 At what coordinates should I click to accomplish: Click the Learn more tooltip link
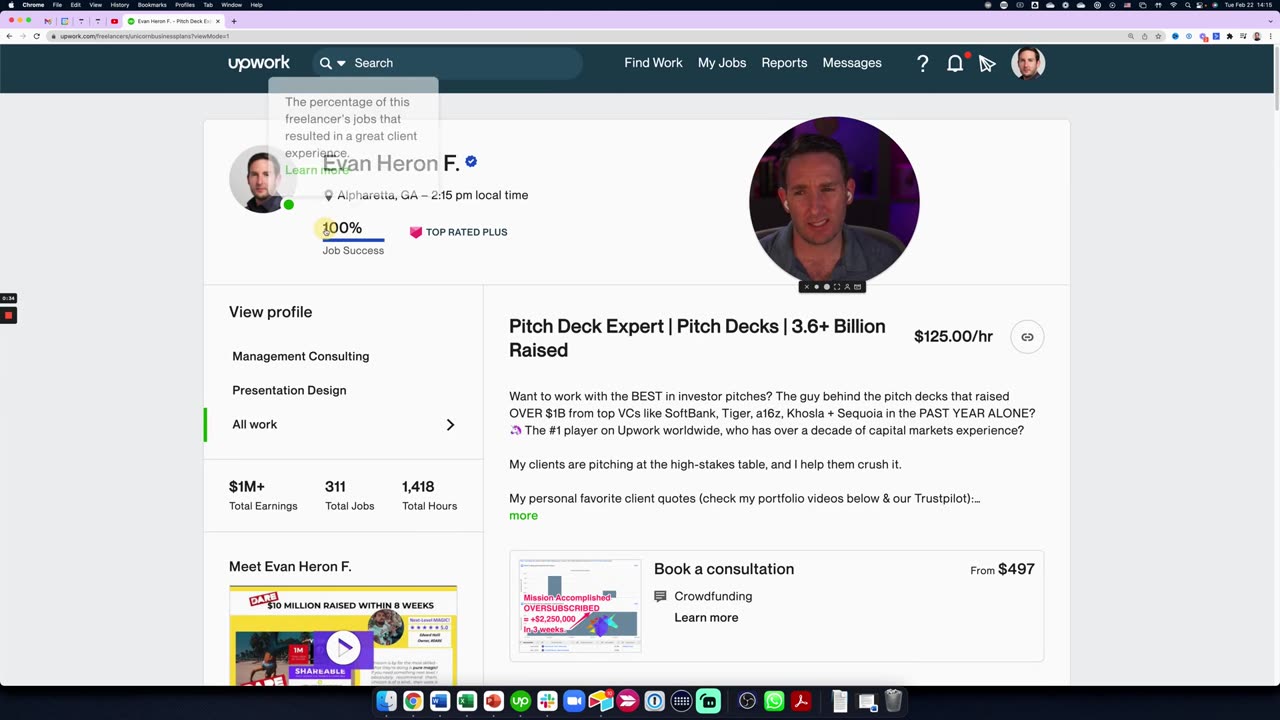pyautogui.click(x=316, y=170)
